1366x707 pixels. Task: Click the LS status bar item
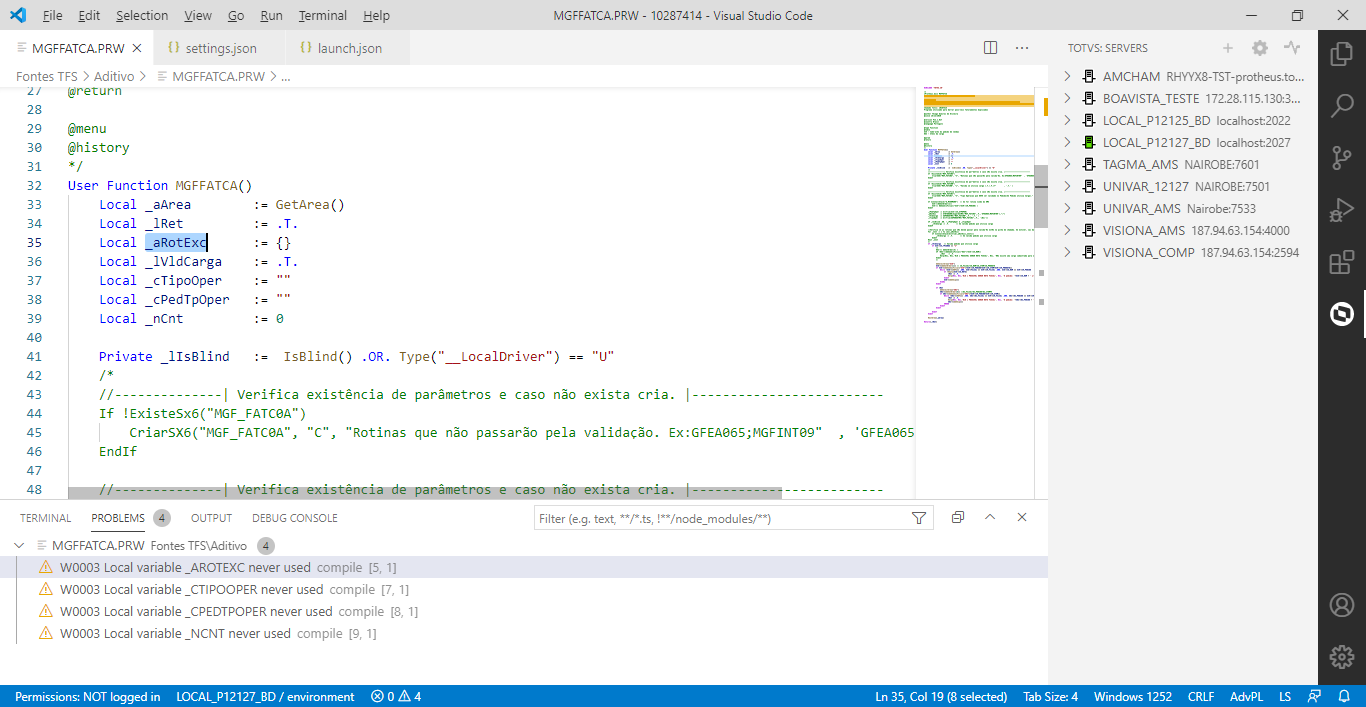coord(1285,697)
